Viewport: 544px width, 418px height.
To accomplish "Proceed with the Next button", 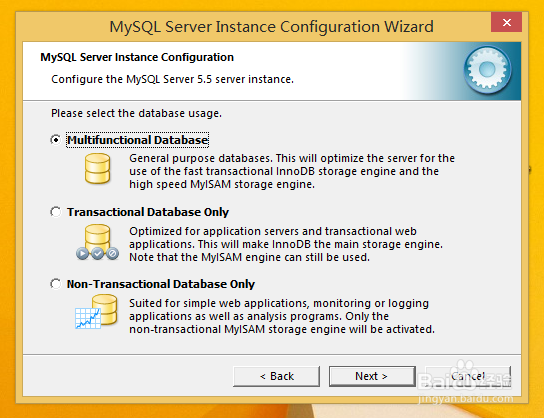I will (x=372, y=376).
